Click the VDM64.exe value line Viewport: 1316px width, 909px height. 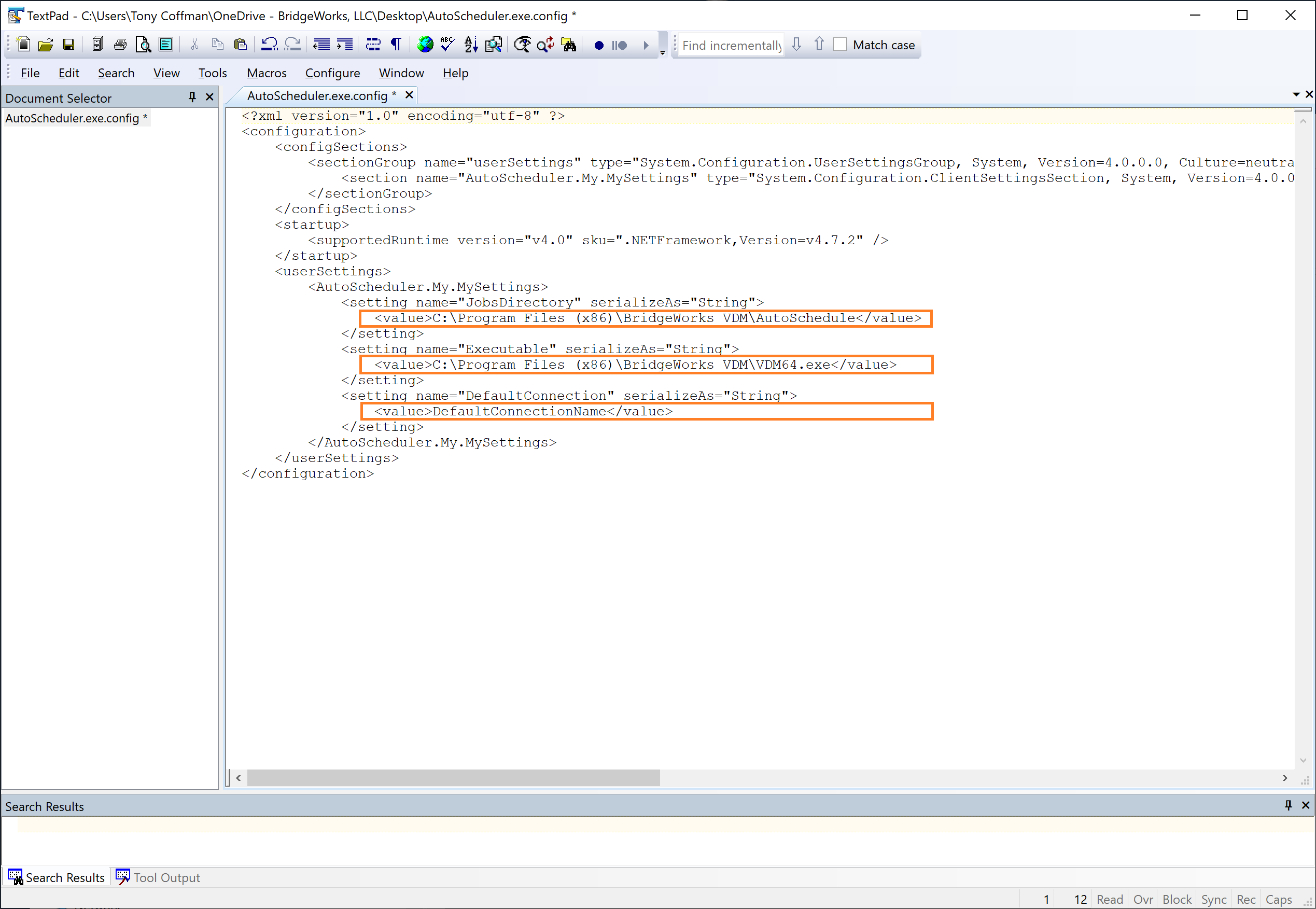(x=636, y=365)
